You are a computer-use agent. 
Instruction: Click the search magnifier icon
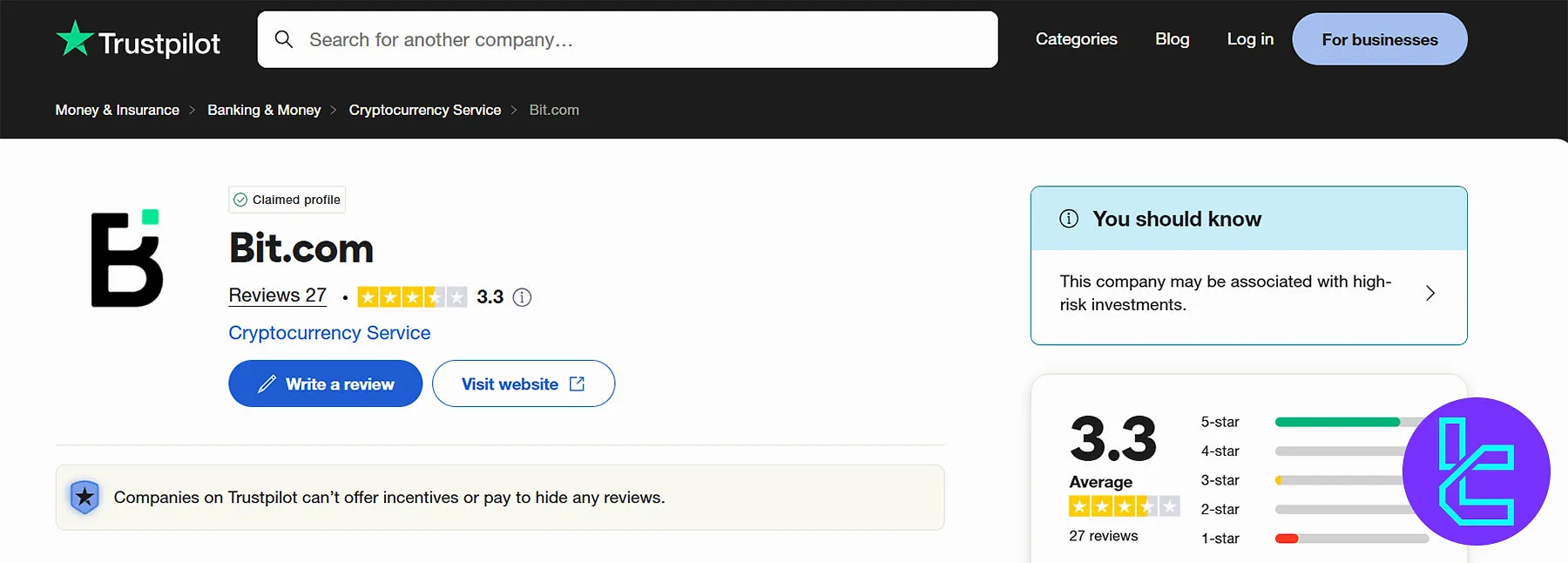[284, 39]
